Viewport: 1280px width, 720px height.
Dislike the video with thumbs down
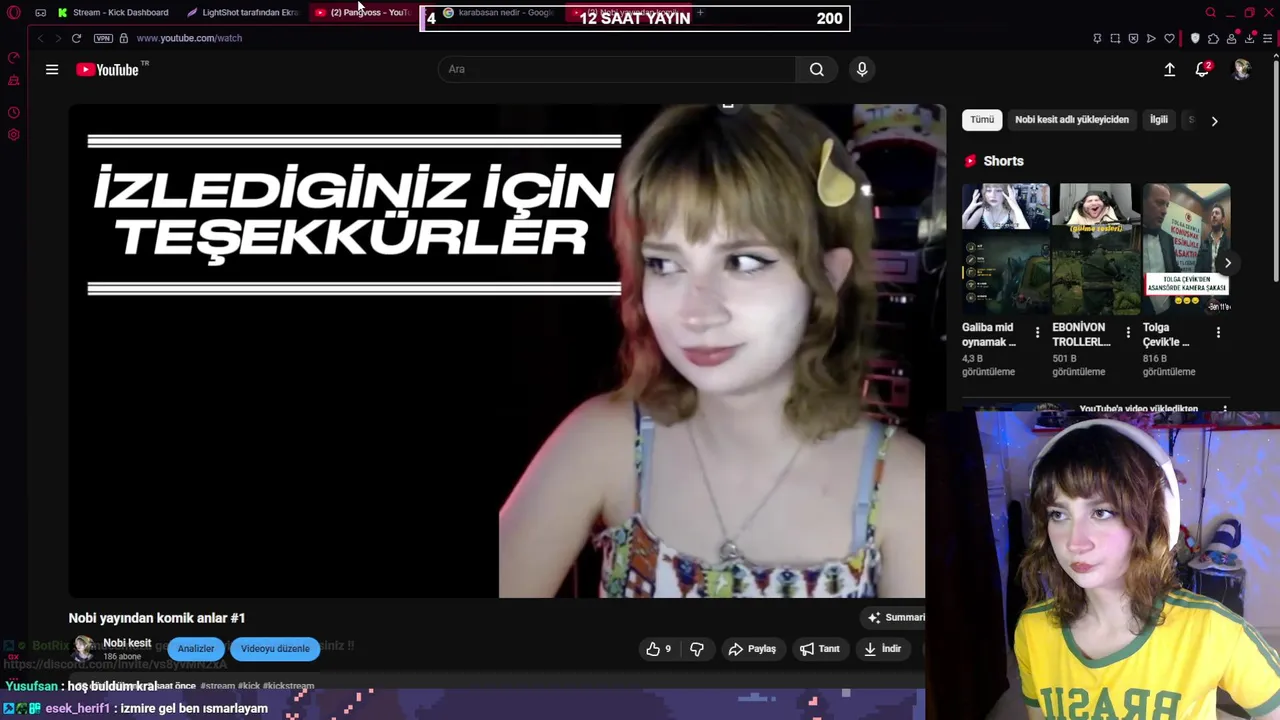coord(697,649)
